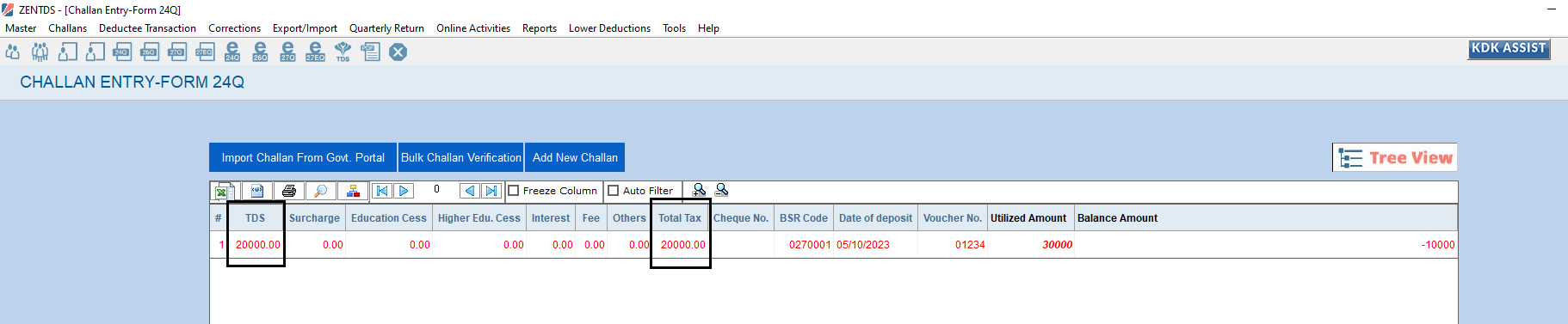Viewport: 1568px width, 324px height.
Task: Open the Challans menu
Action: 68,28
